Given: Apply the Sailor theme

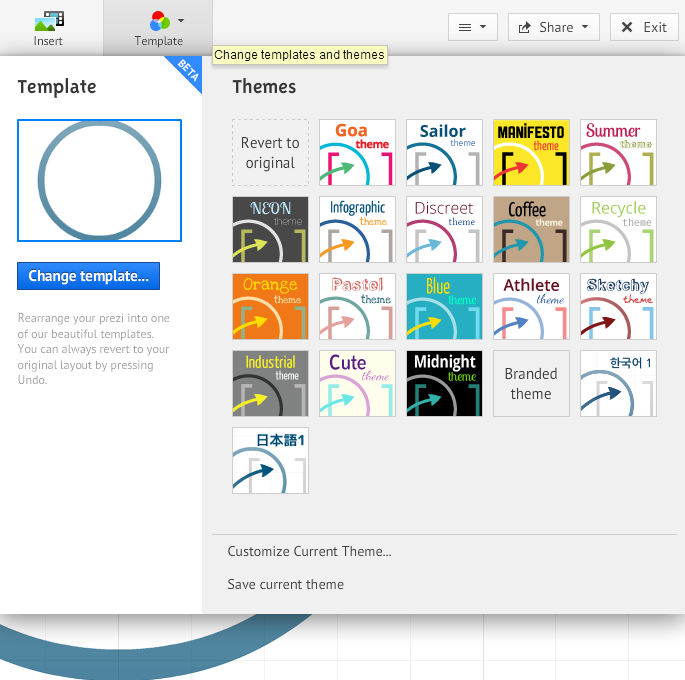Looking at the screenshot, I should 444,152.
